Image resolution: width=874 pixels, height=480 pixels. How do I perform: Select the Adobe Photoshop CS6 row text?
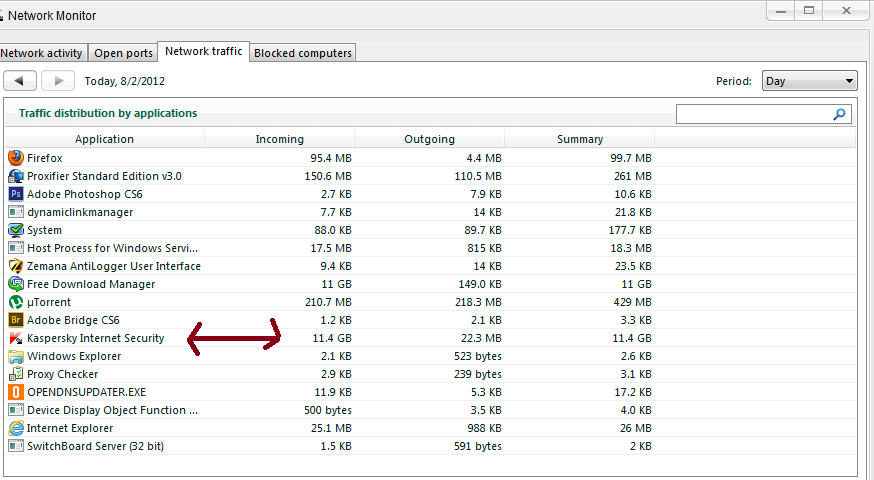point(85,194)
